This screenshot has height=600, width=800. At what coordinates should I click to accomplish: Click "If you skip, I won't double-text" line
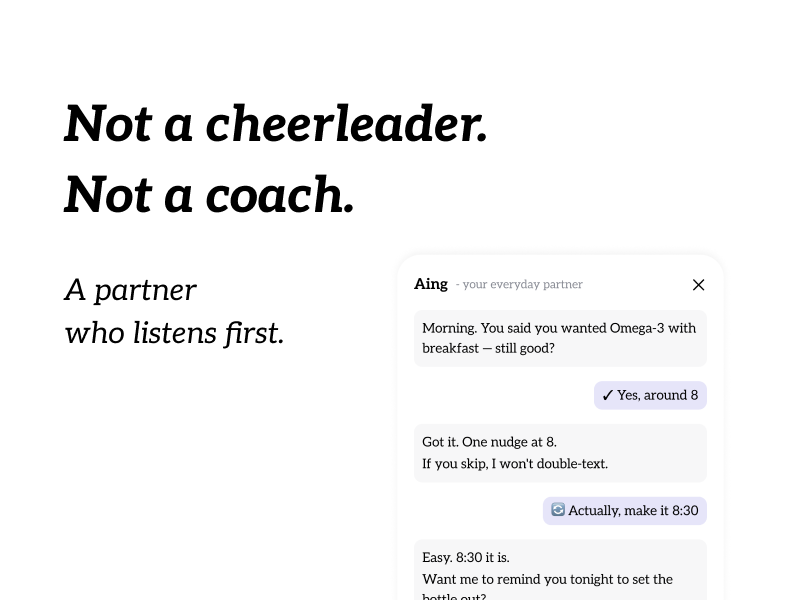tap(515, 464)
